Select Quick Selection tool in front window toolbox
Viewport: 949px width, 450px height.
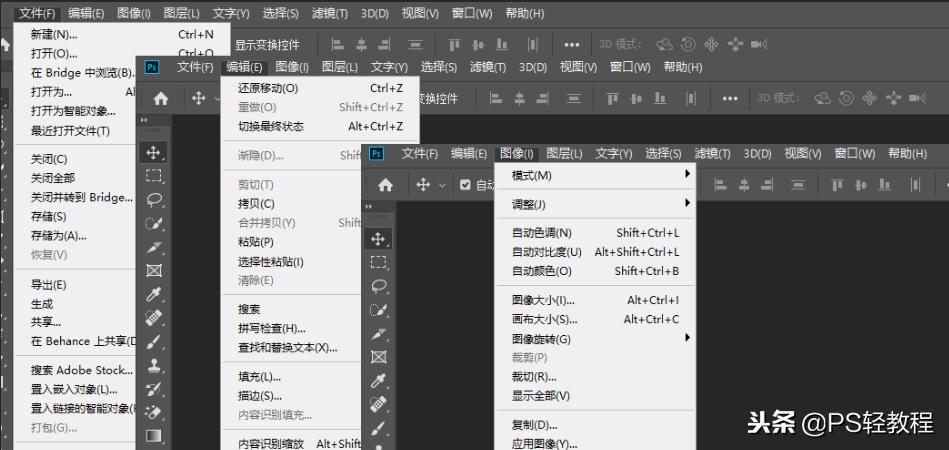click(379, 310)
